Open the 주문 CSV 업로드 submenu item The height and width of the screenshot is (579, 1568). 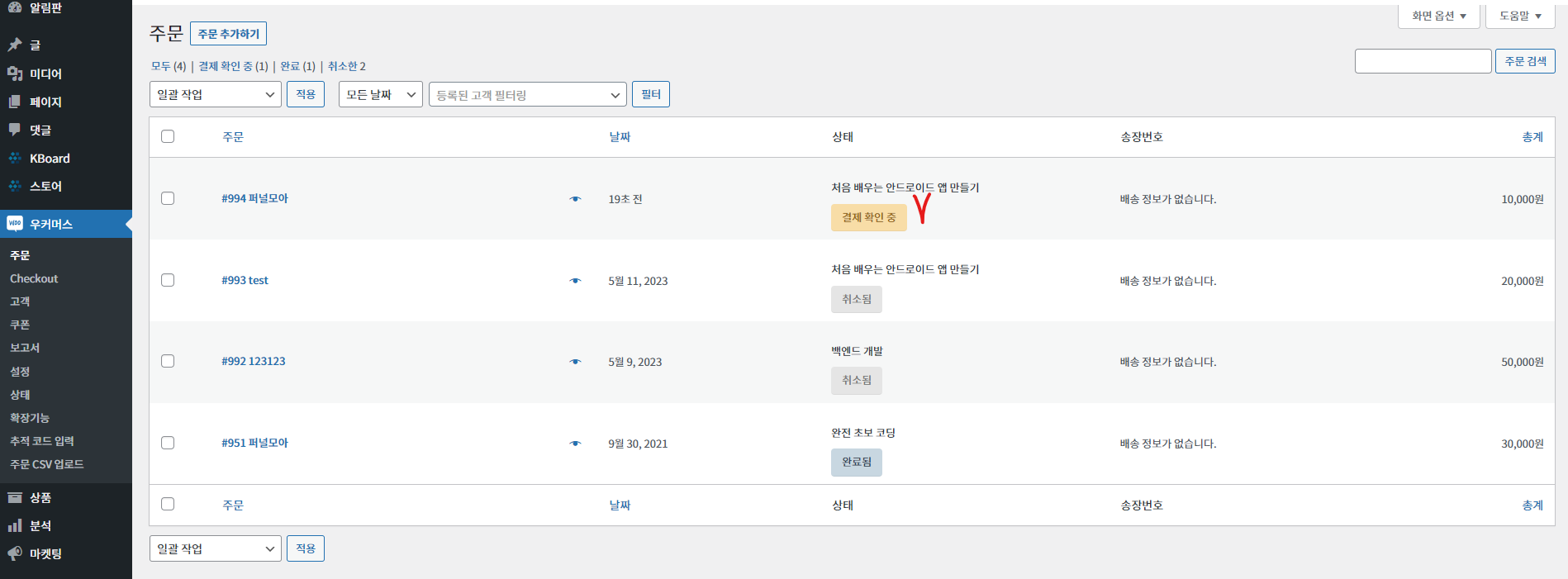(47, 464)
